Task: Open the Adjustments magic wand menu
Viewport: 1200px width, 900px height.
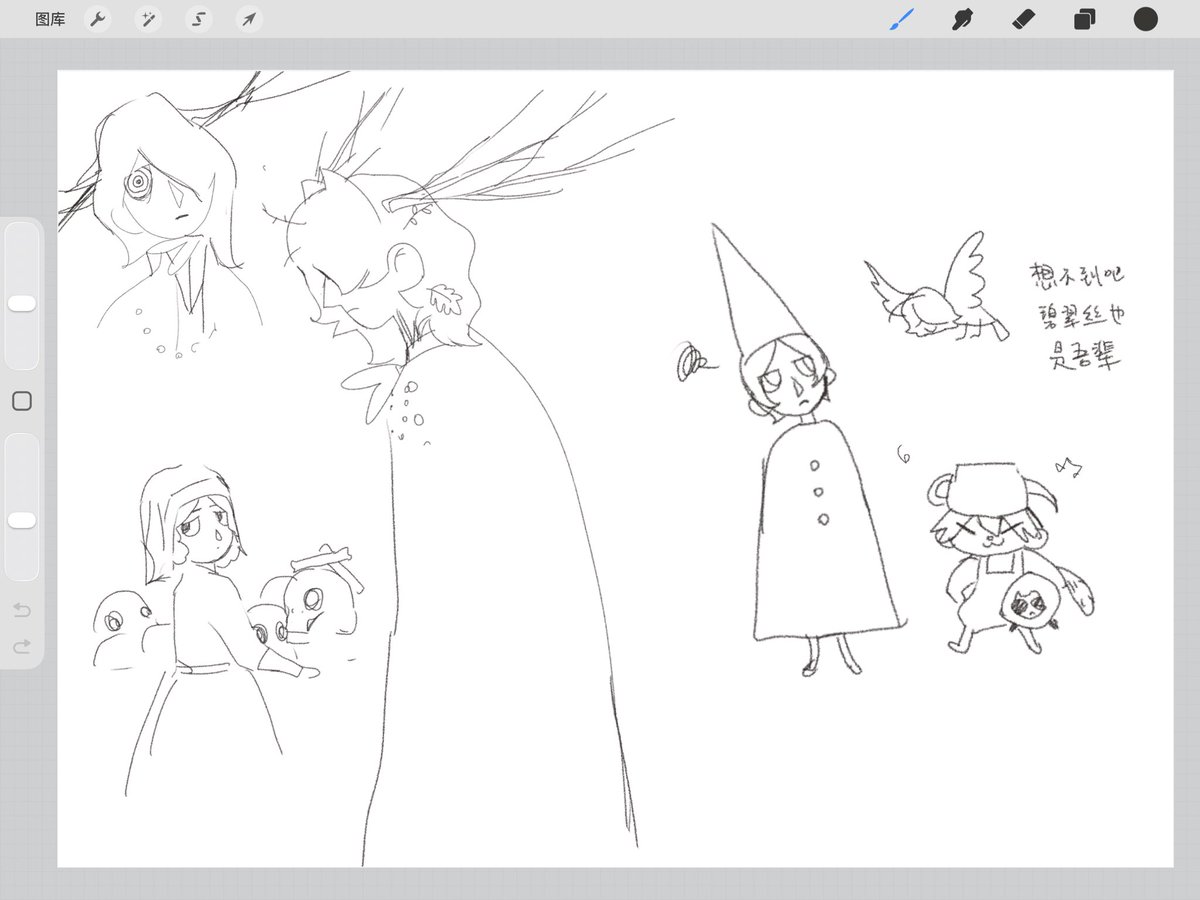Action: [148, 19]
